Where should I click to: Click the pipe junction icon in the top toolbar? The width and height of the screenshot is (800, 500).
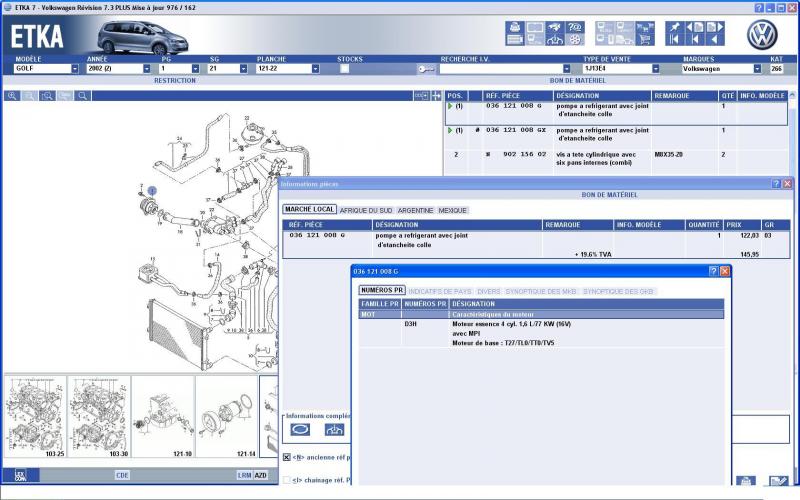pos(555,39)
